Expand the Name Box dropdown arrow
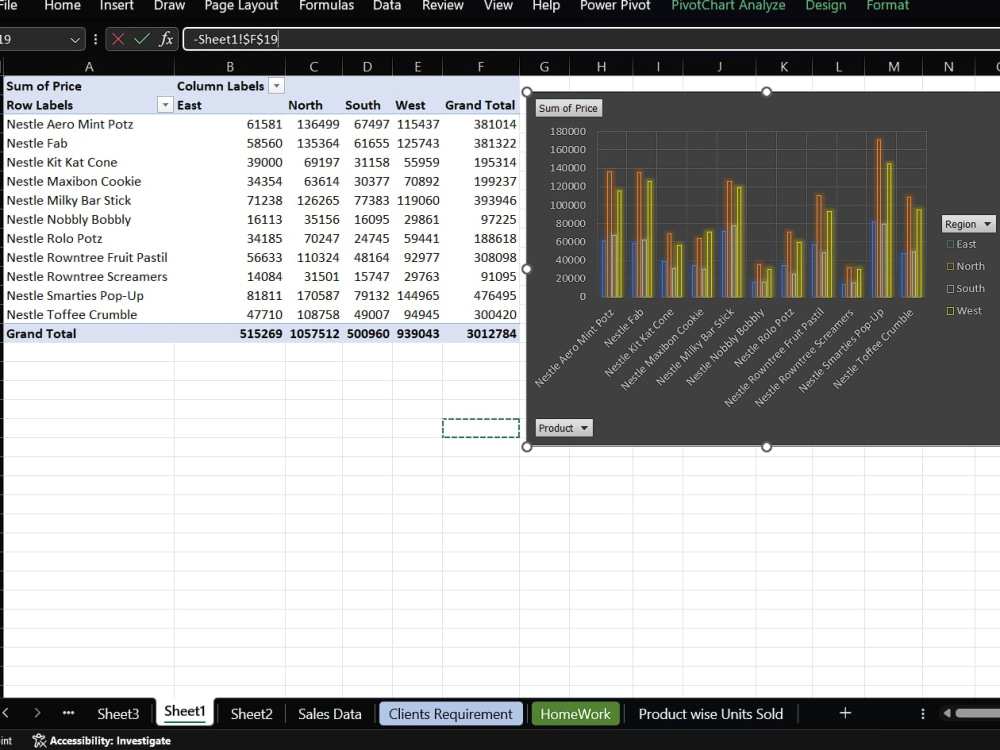Screen dimensions: 1000x750 (75, 40)
